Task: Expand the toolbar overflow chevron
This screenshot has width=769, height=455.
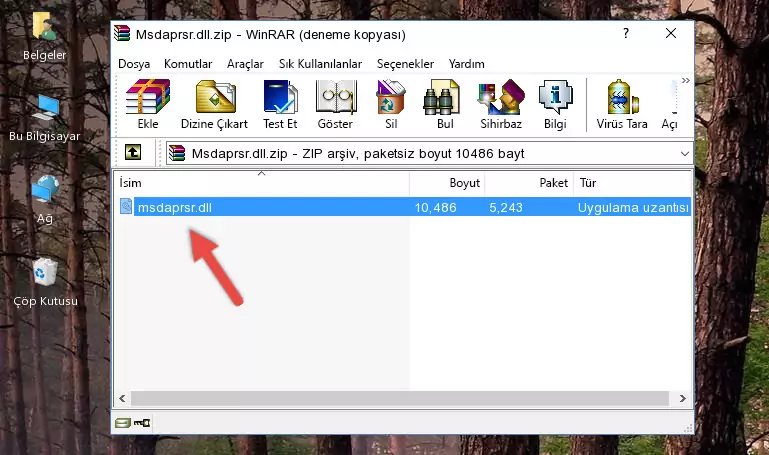Action: pos(686,80)
